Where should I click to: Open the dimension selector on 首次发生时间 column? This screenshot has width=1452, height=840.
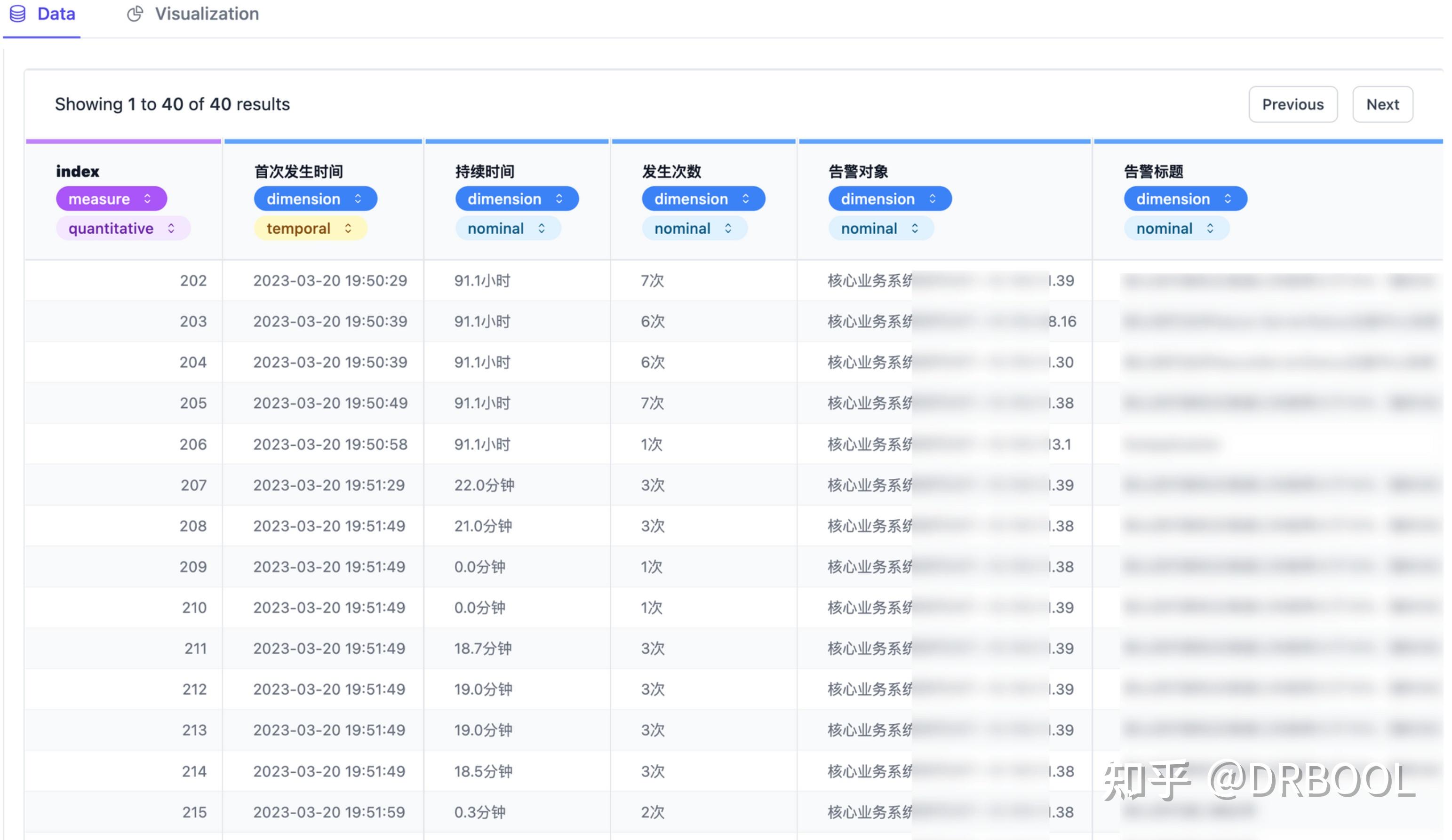point(315,198)
